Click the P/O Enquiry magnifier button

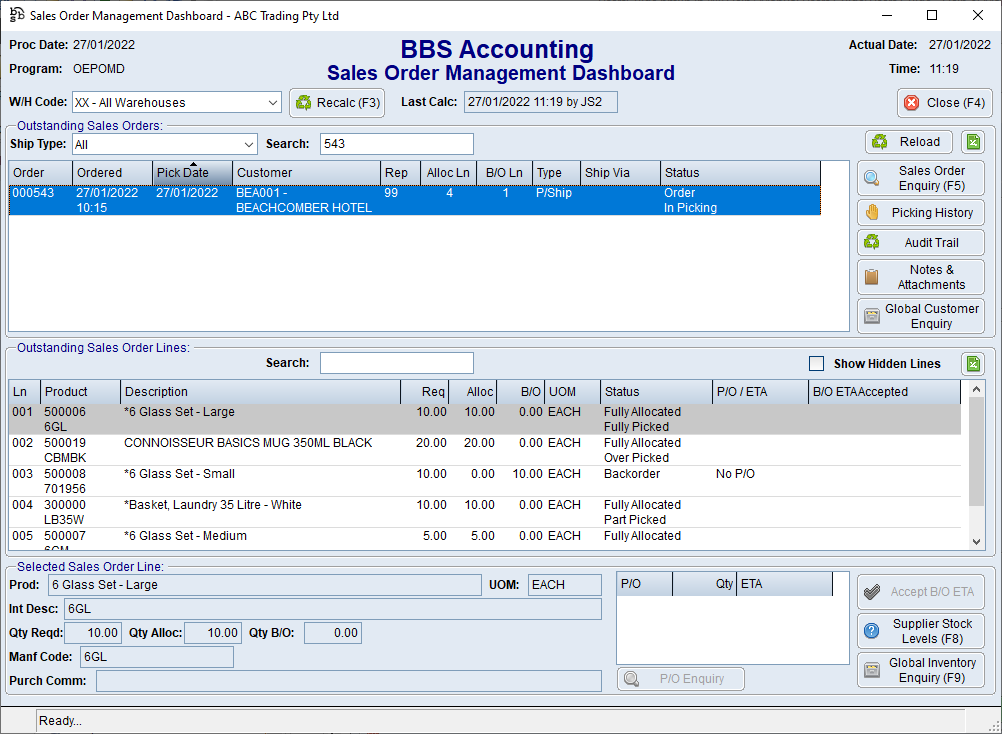[x=680, y=678]
